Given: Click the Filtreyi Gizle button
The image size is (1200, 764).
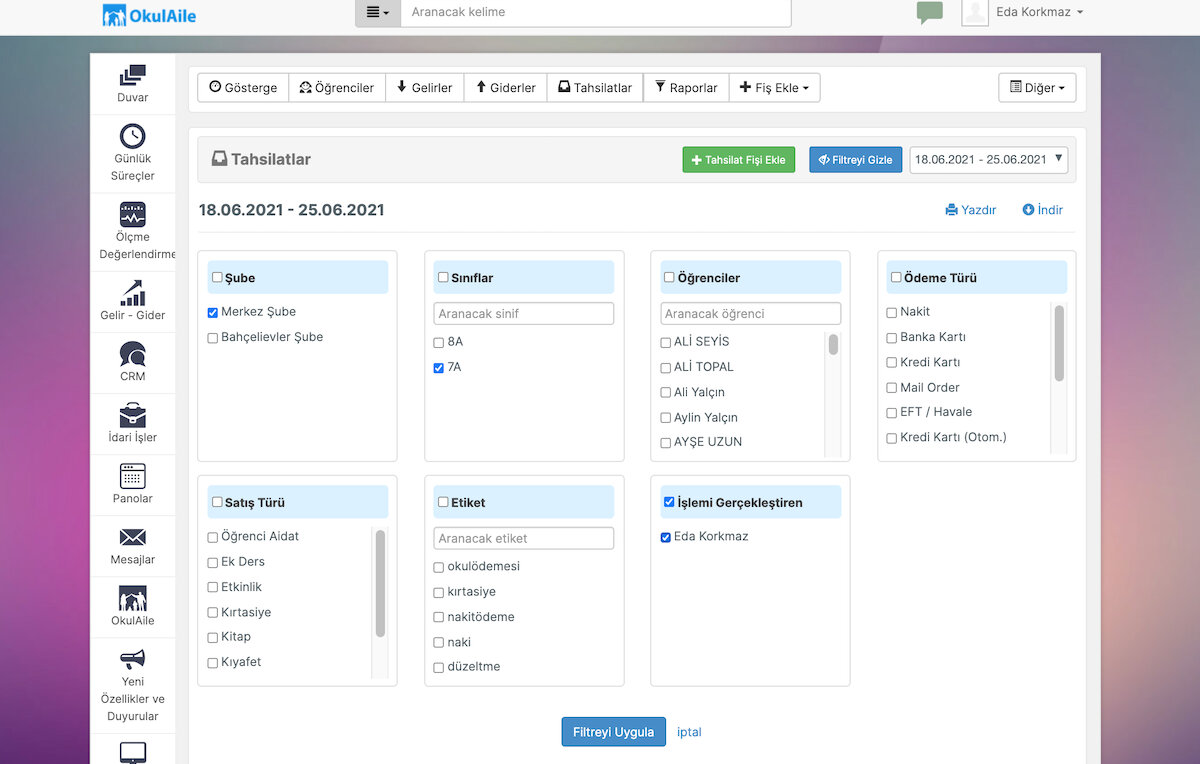Looking at the screenshot, I should point(856,160).
